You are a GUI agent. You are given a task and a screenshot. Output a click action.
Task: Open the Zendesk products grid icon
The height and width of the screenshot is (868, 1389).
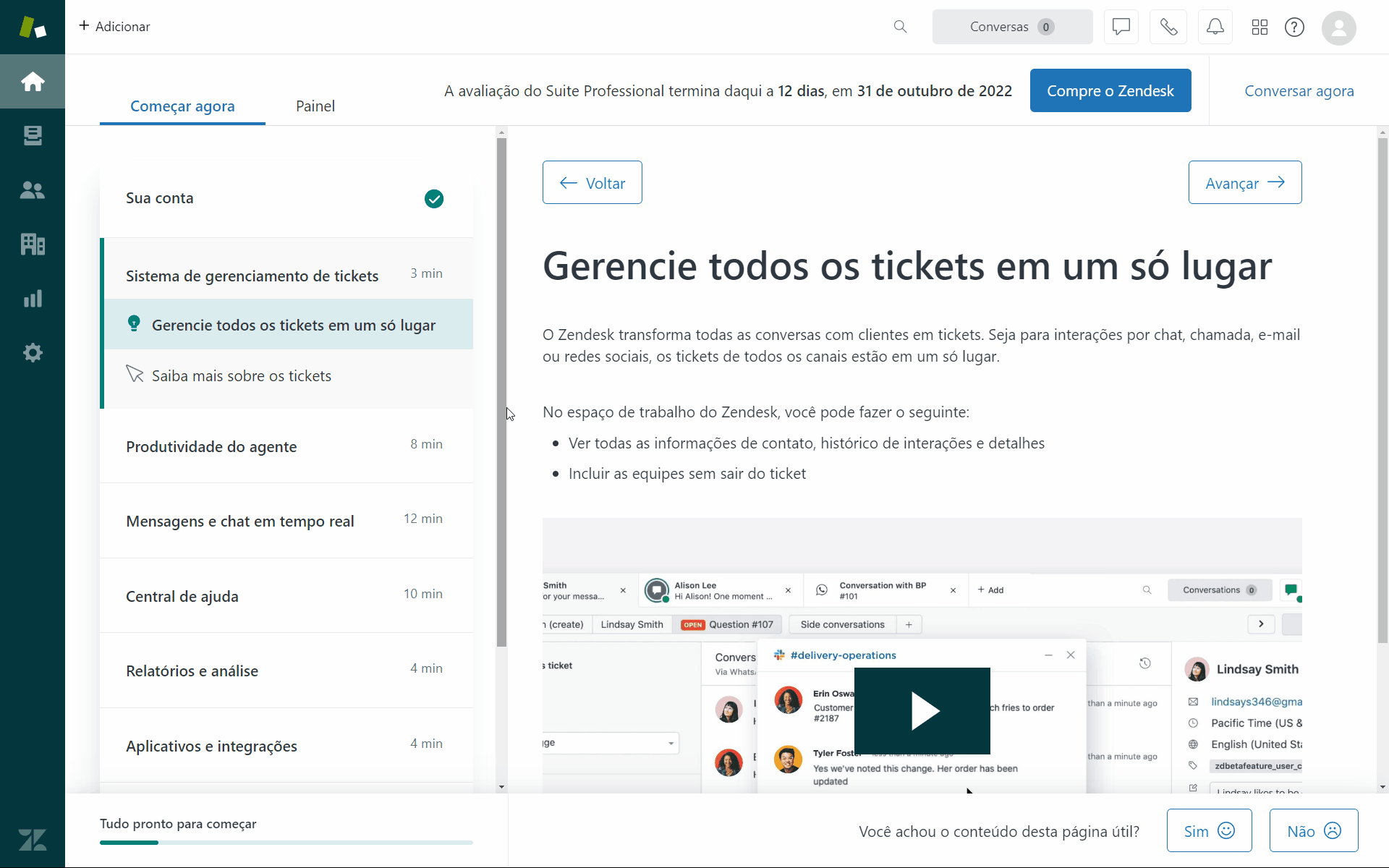coord(1260,27)
